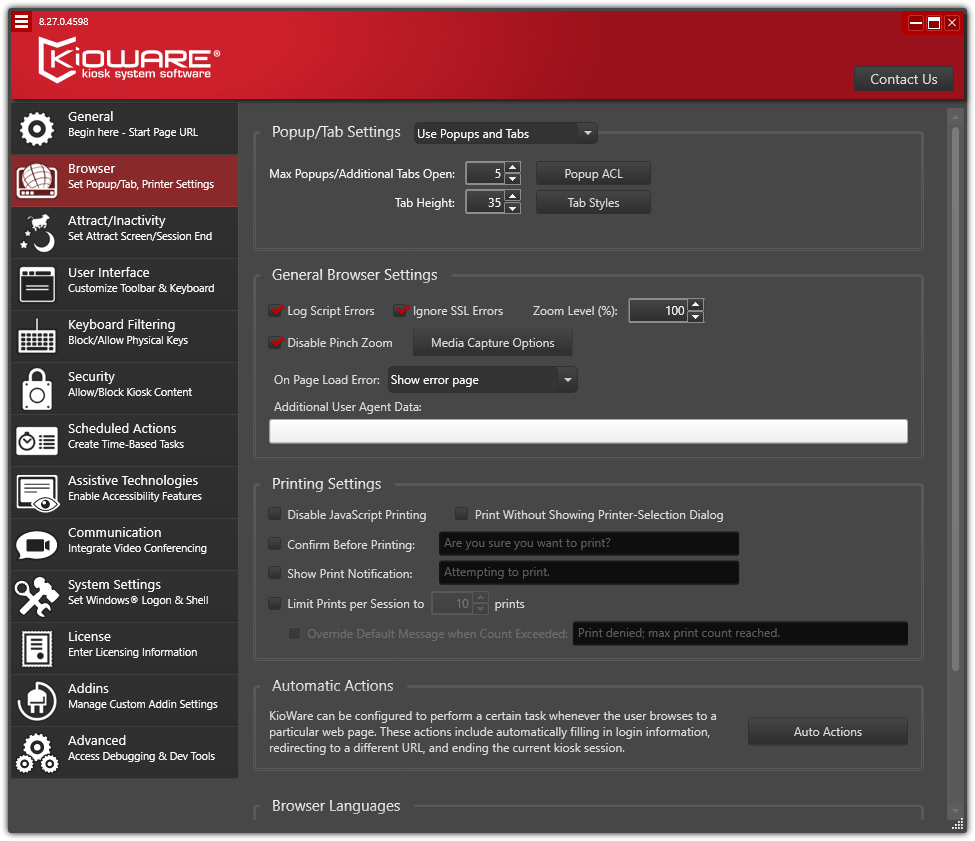Click Print denied message field
This screenshot has height=841, width=975.
(x=740, y=633)
